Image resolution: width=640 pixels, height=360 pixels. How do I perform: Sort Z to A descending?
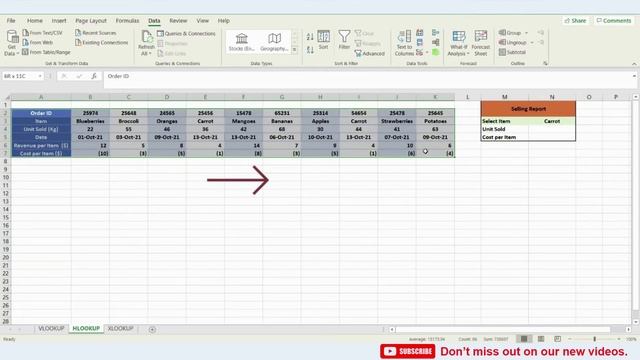[x=310, y=50]
